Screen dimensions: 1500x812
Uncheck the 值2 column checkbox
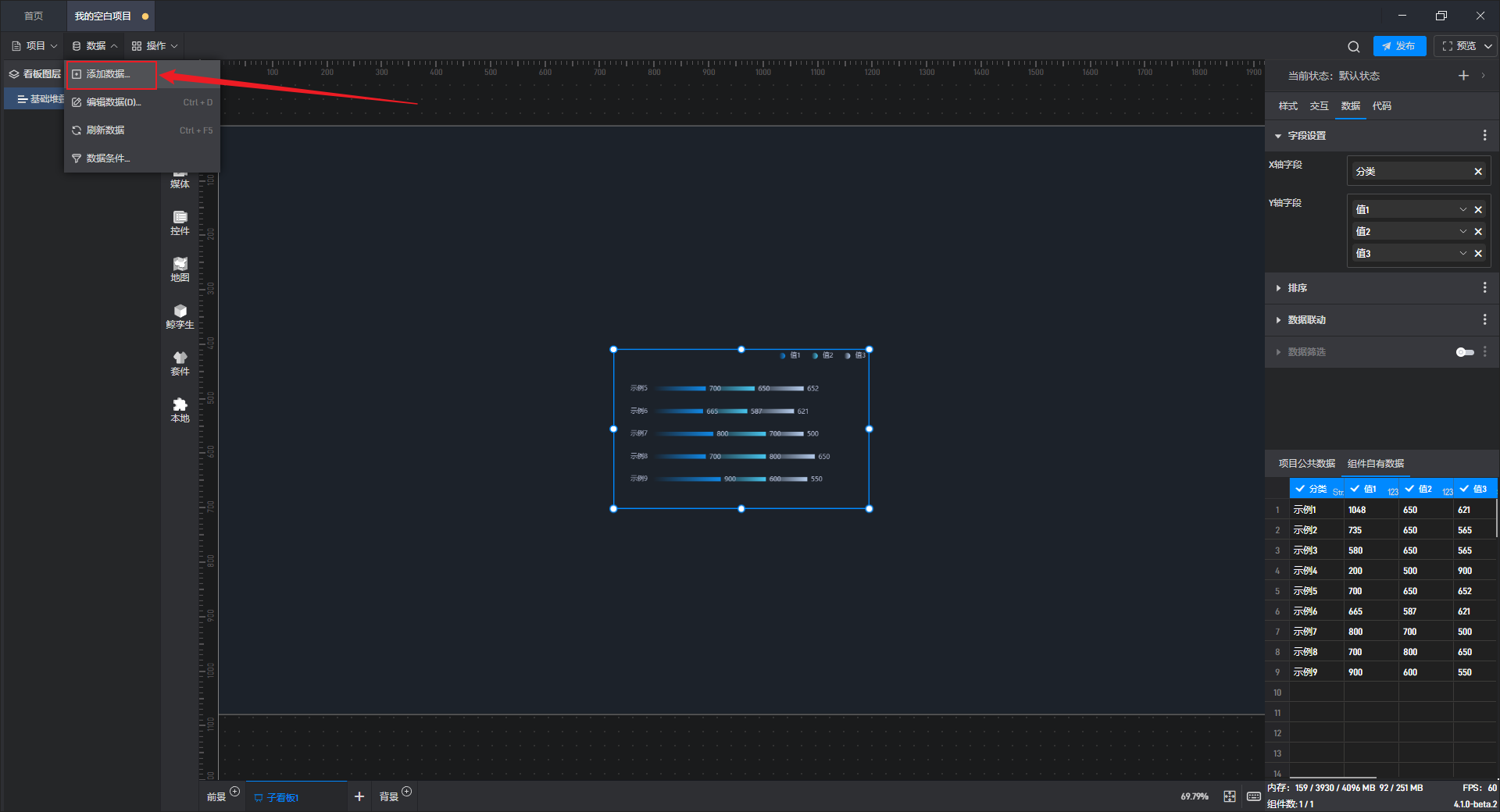coord(1409,489)
